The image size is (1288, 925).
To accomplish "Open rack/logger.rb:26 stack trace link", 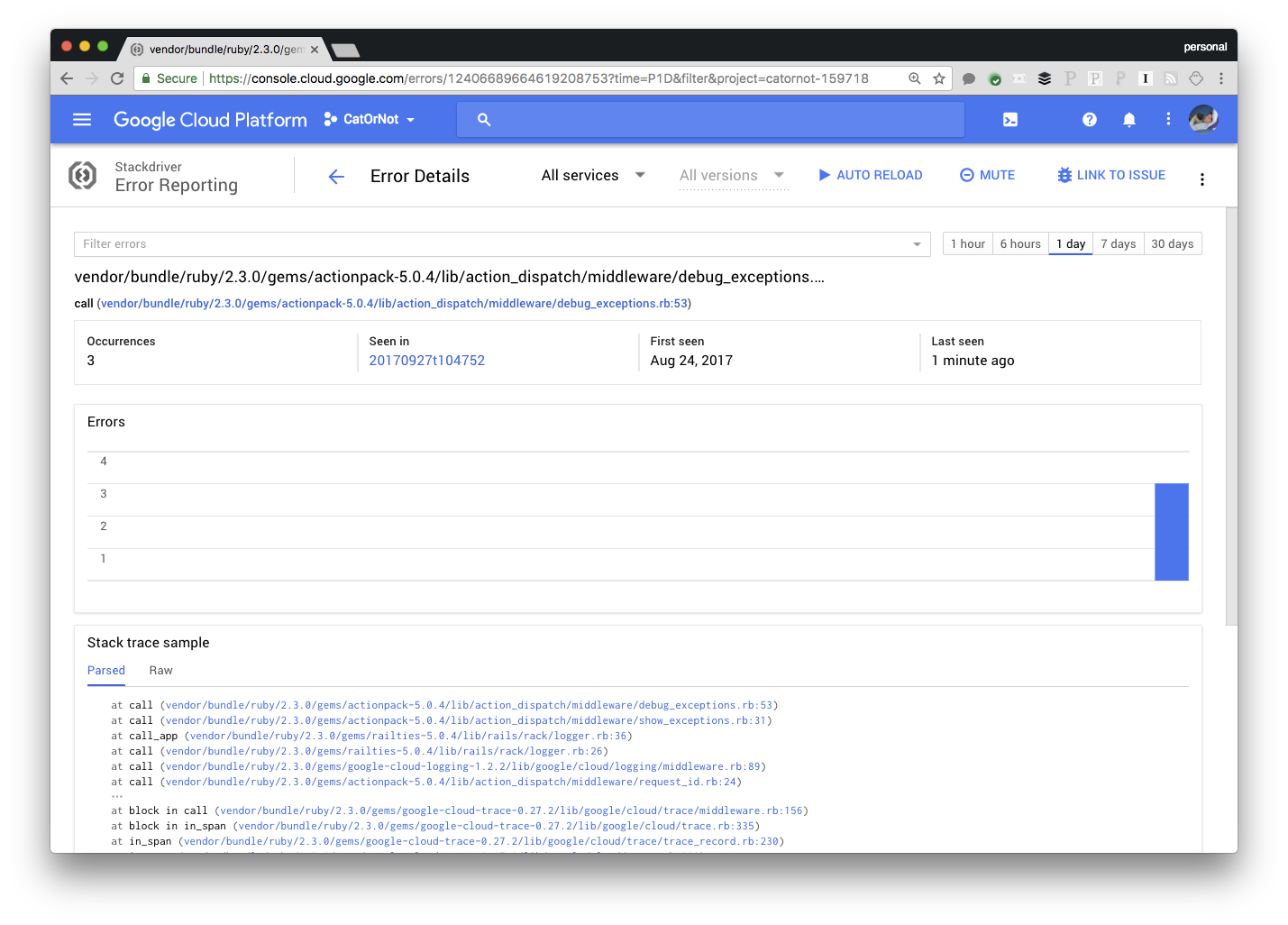I will click(384, 751).
